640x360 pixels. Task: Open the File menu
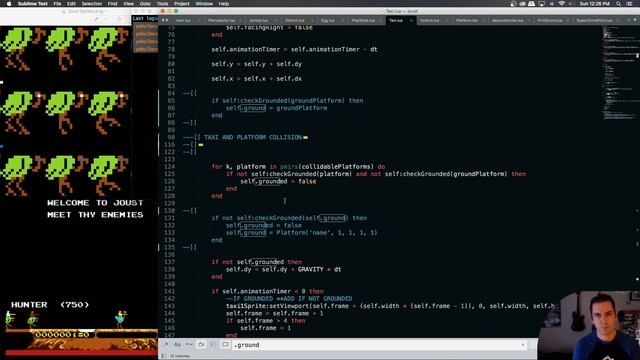[57, 4]
